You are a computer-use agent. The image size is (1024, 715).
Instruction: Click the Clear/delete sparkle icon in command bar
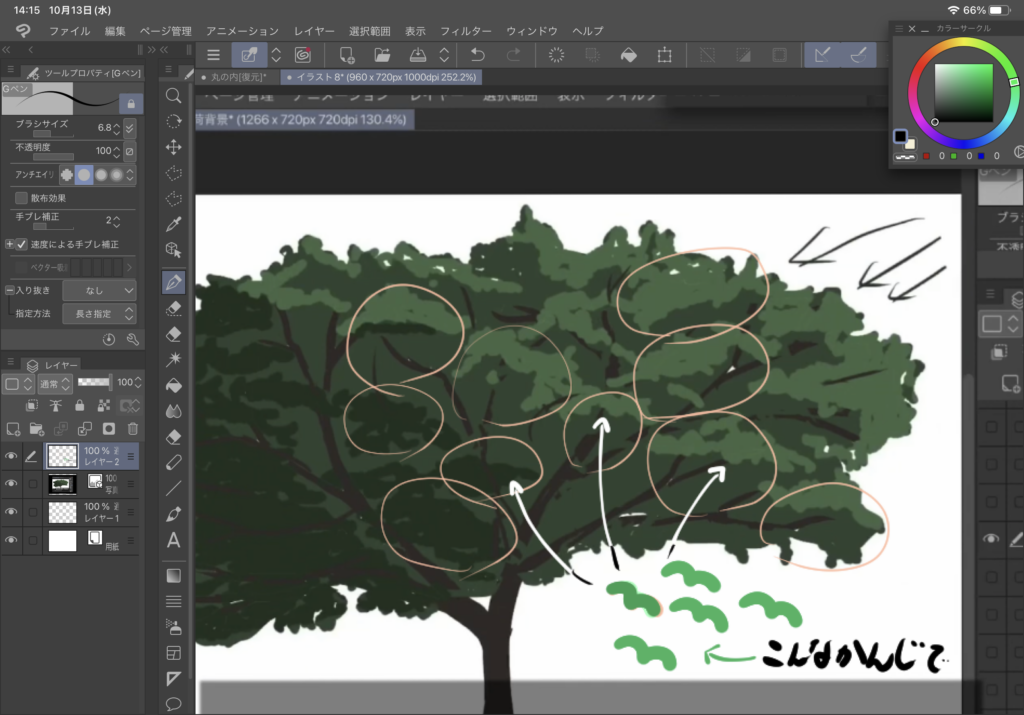(556, 55)
